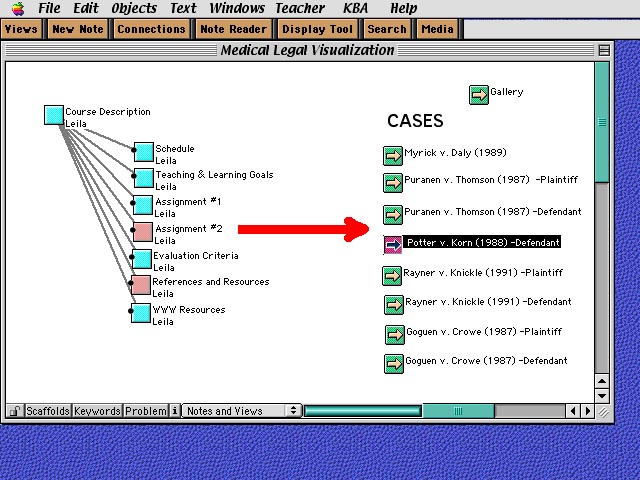The height and width of the screenshot is (480, 640).
Task: Click 'Goguen v. Crowe (1987) -Defendant' text
Action: 486,361
